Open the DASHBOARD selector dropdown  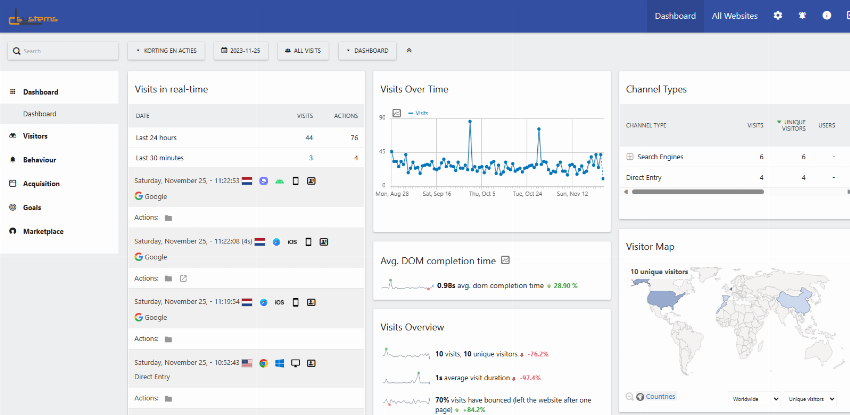tap(367, 50)
